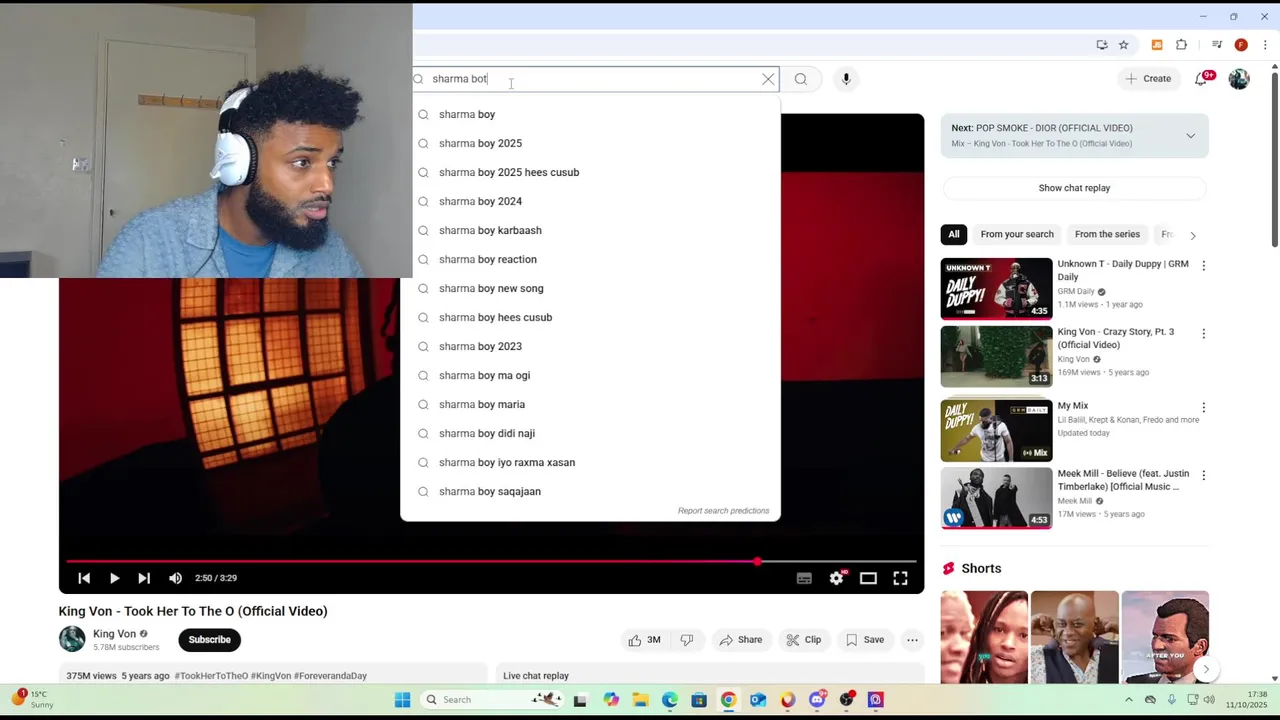Open player settings gear
The width and height of the screenshot is (1280, 720).
click(x=836, y=578)
